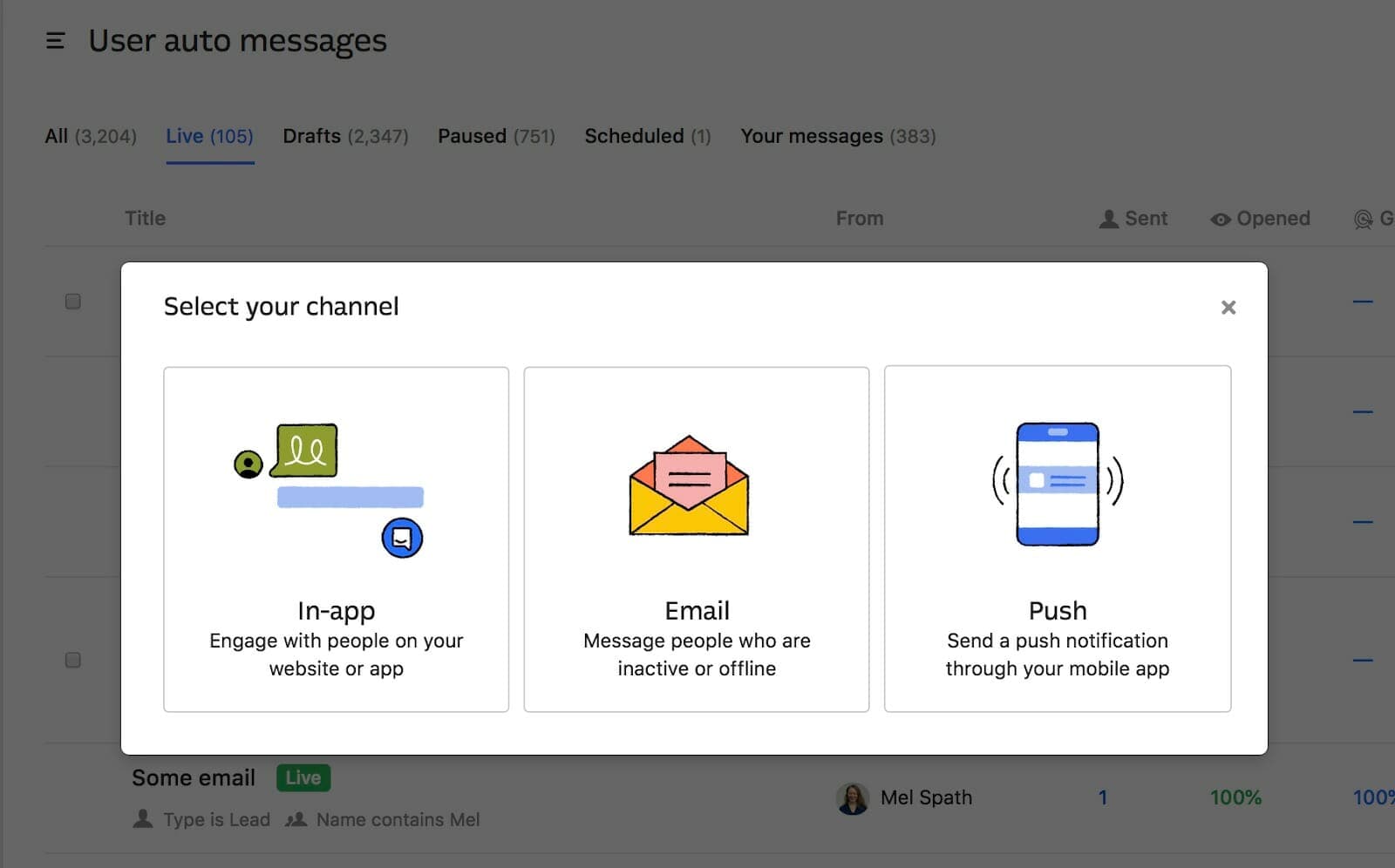The image size is (1395, 868).
Task: Sort by the Sent column header
Action: pyautogui.click(x=1133, y=219)
